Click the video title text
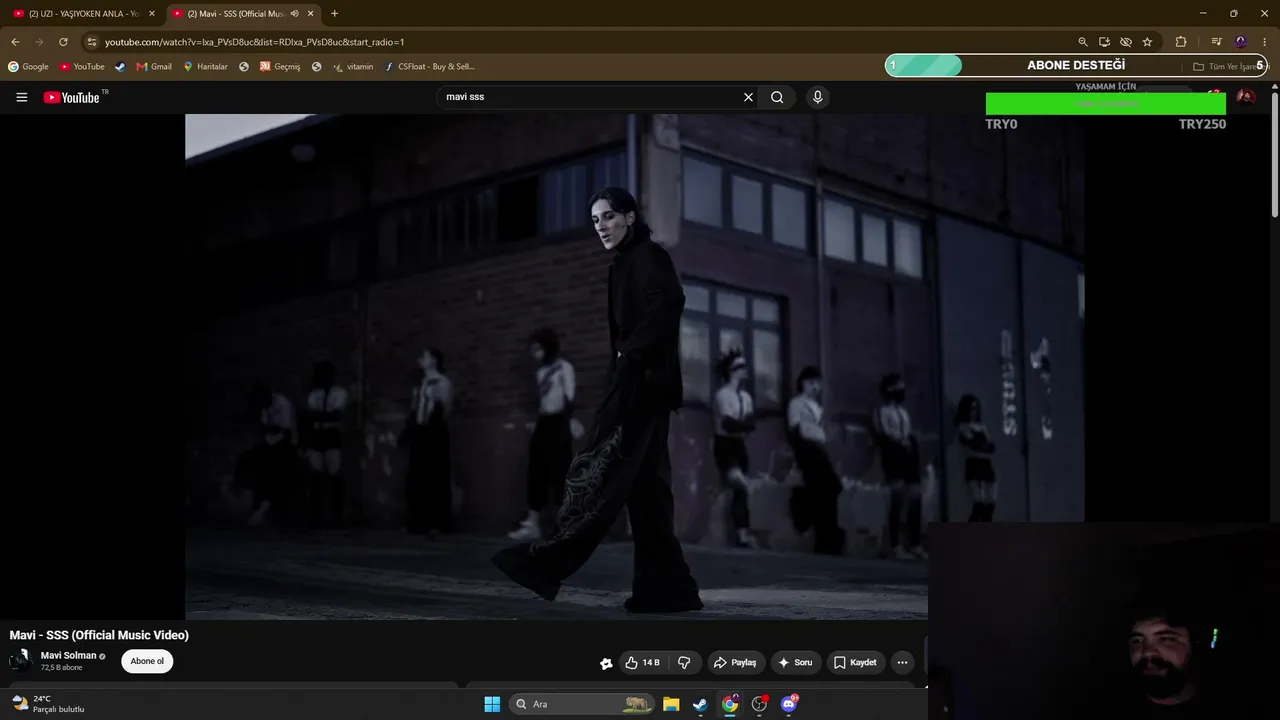This screenshot has width=1280, height=720. pos(99,635)
